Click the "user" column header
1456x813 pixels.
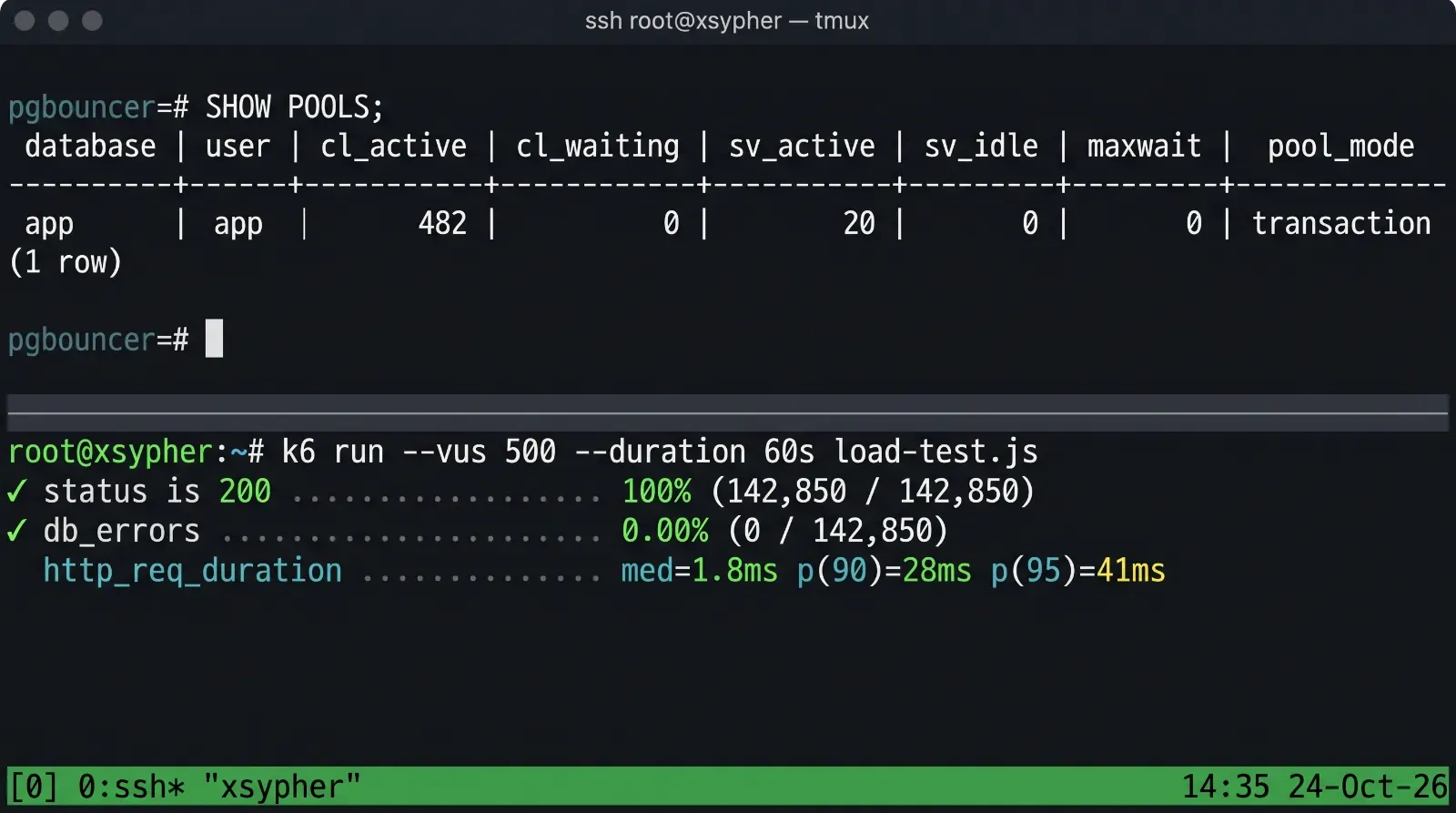click(238, 147)
